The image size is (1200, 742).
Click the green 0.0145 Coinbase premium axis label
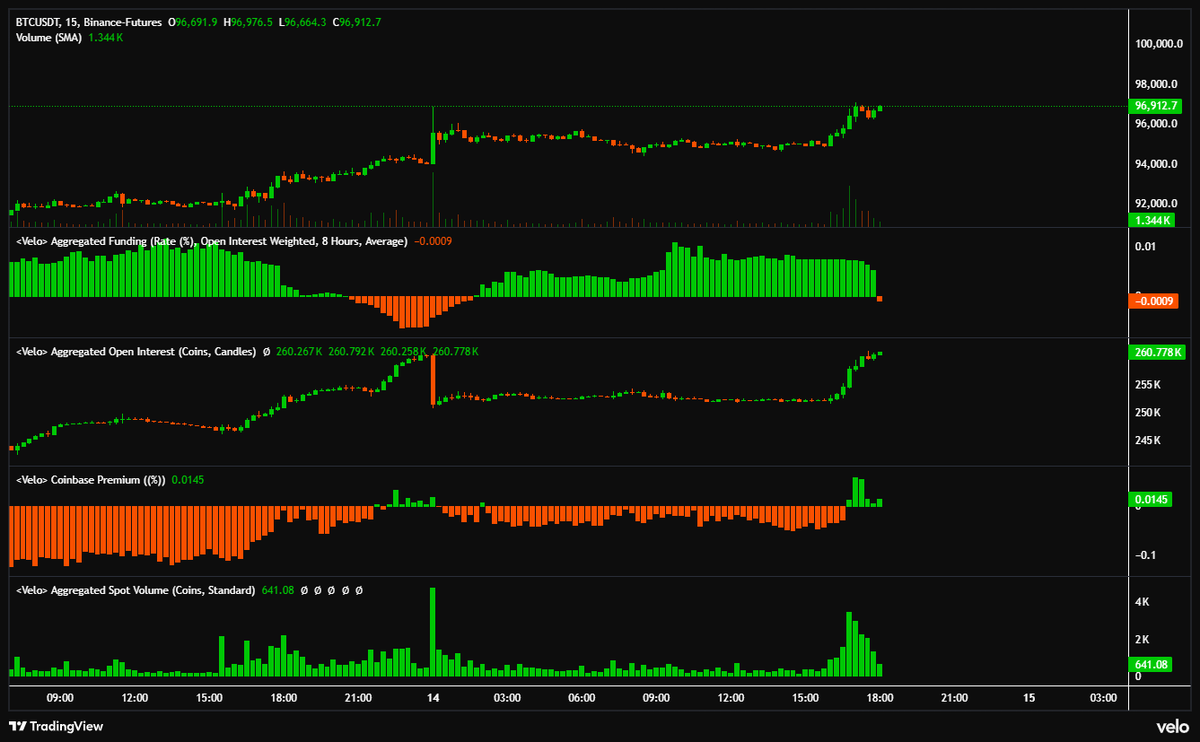(1153, 499)
